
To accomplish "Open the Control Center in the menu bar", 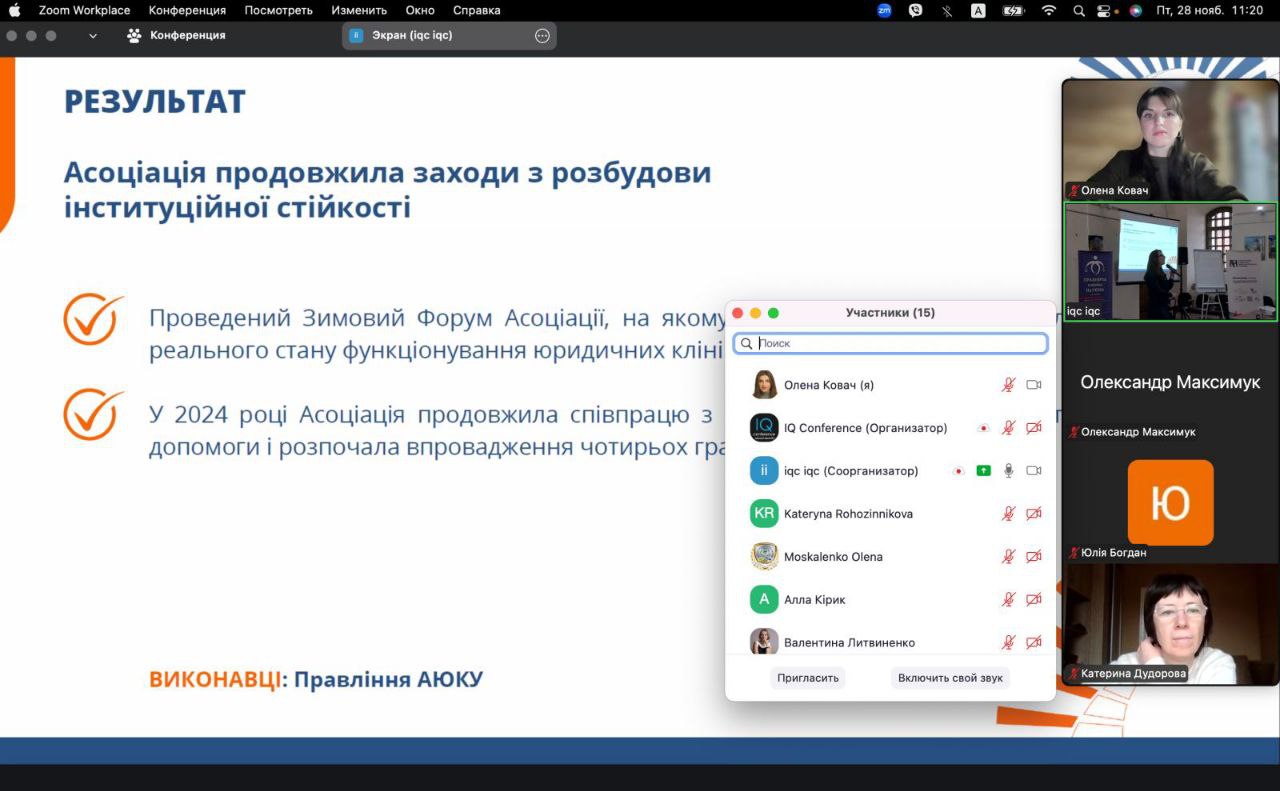I will pyautogui.click(x=1105, y=10).
